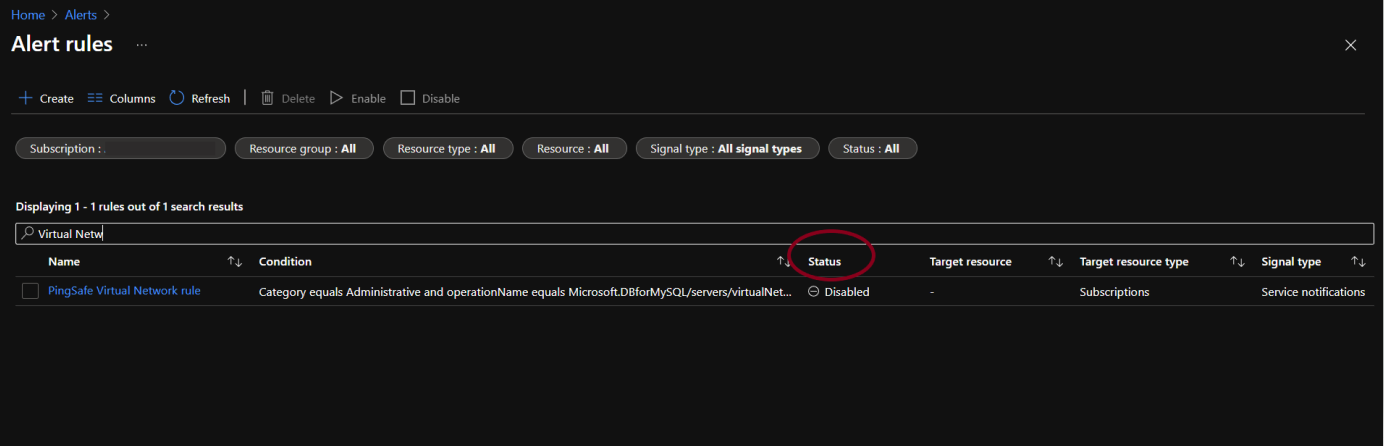Screen dimensions: 1384x446
Task: Click the Create plus icon
Action: tap(26, 98)
